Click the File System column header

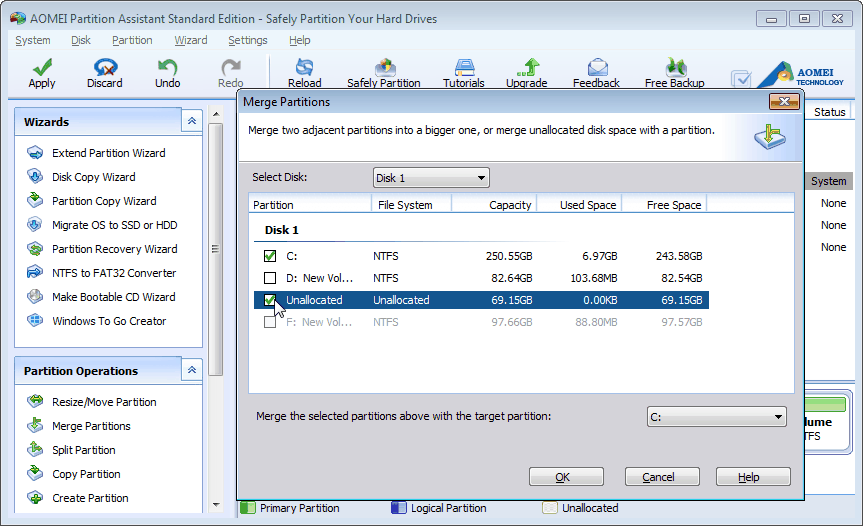[x=411, y=205]
